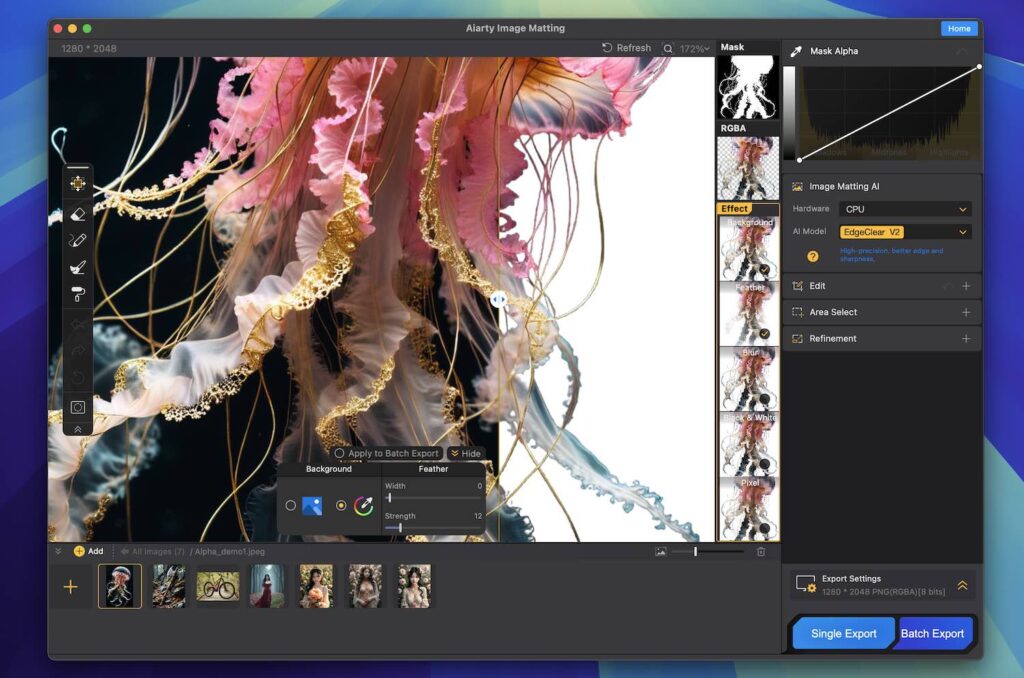
Task: Select the paint brush with palette tool
Action: (x=78, y=267)
